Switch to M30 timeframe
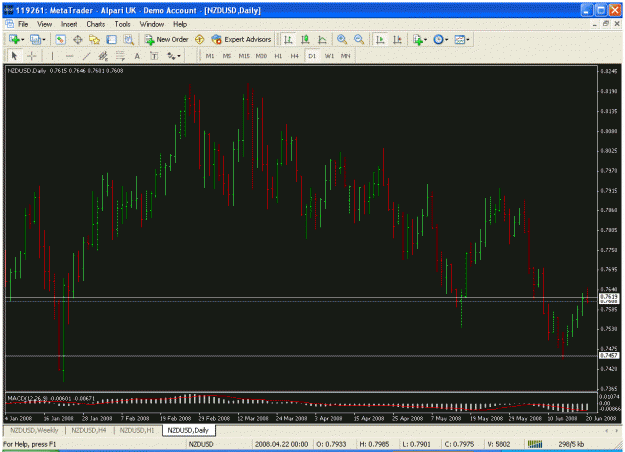Viewport: 625px width, 452px height. tap(261, 56)
